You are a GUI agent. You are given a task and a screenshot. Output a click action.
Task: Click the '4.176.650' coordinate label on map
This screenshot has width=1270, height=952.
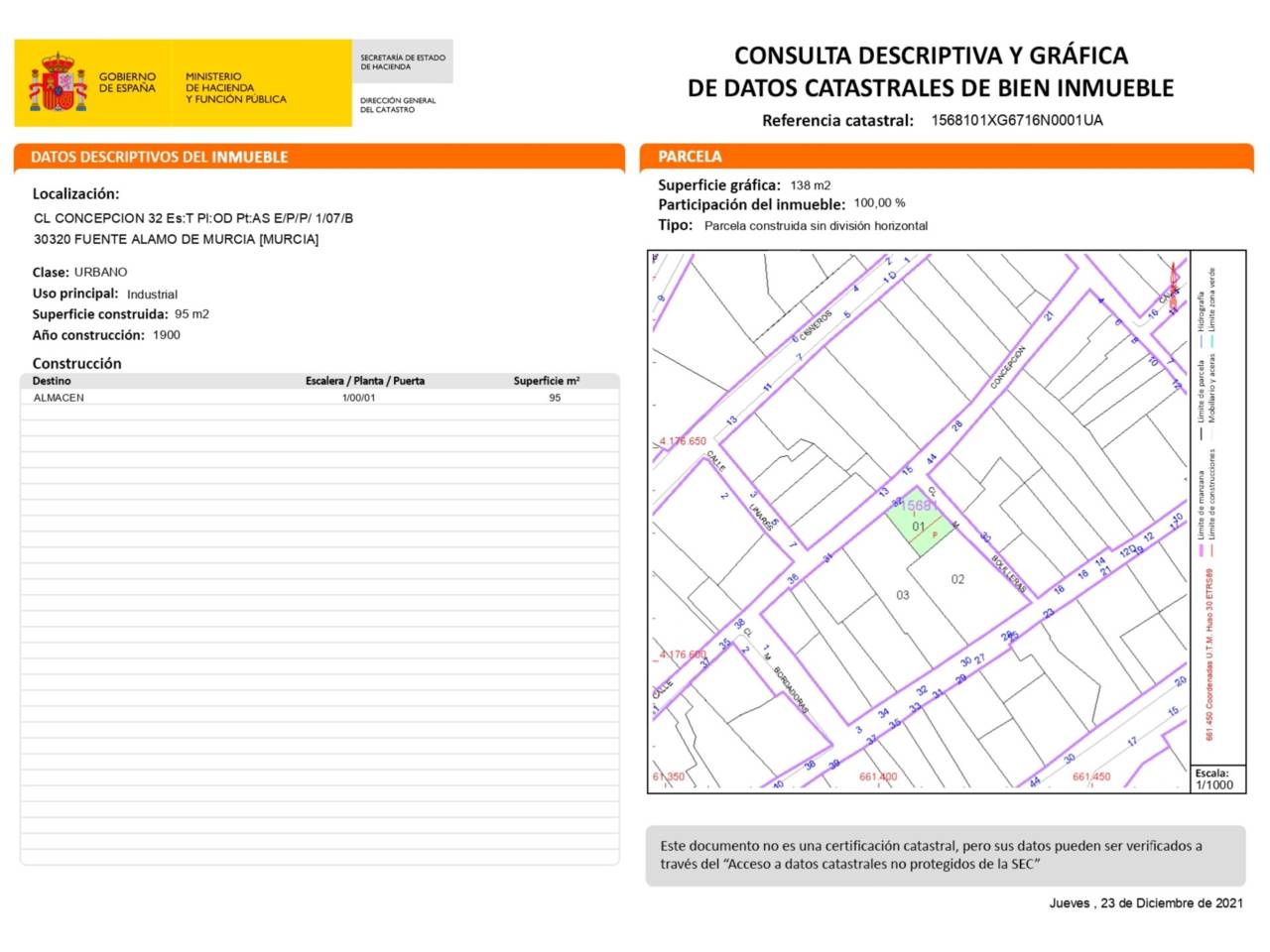pos(683,441)
